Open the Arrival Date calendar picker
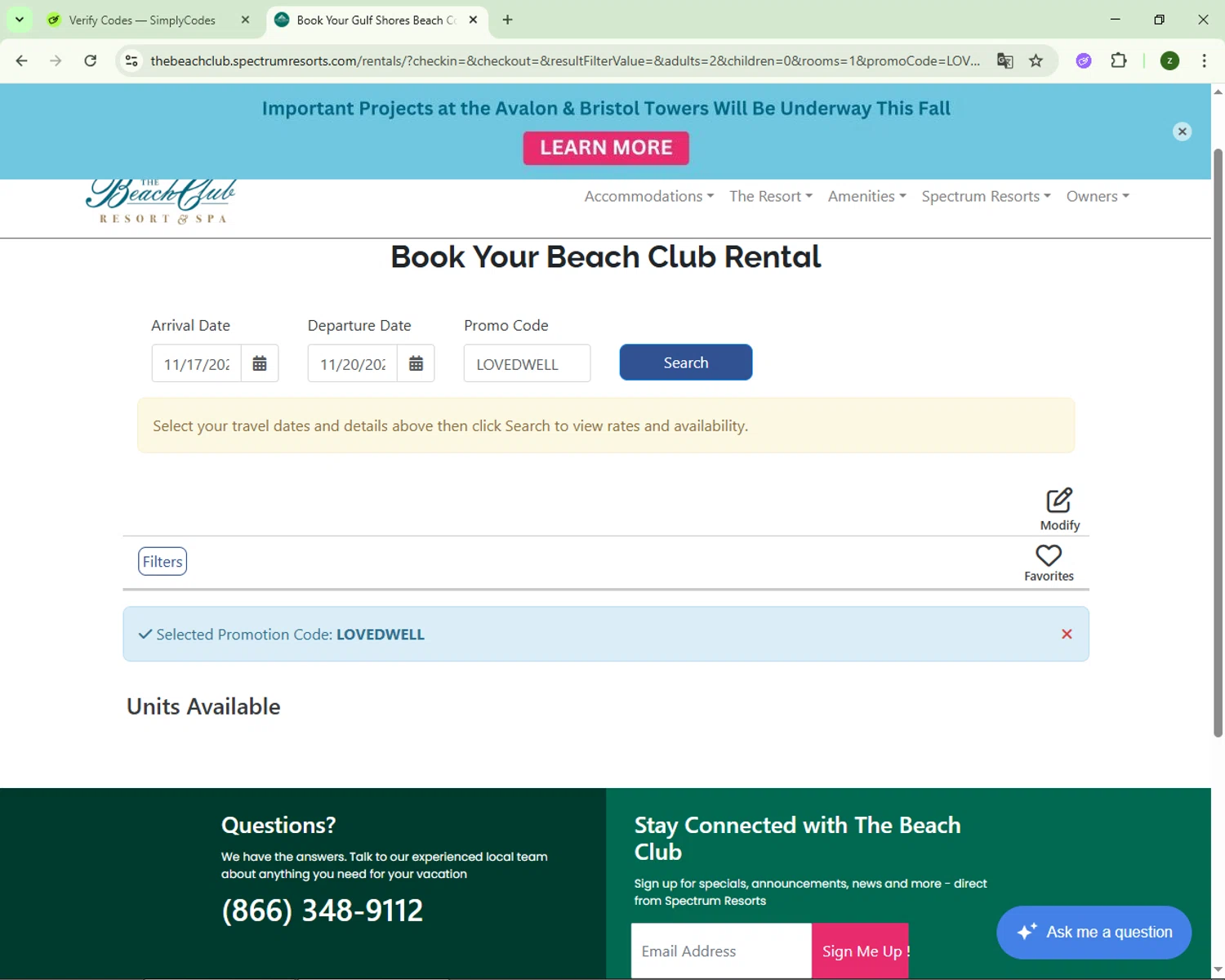The image size is (1225, 980). pyautogui.click(x=260, y=363)
